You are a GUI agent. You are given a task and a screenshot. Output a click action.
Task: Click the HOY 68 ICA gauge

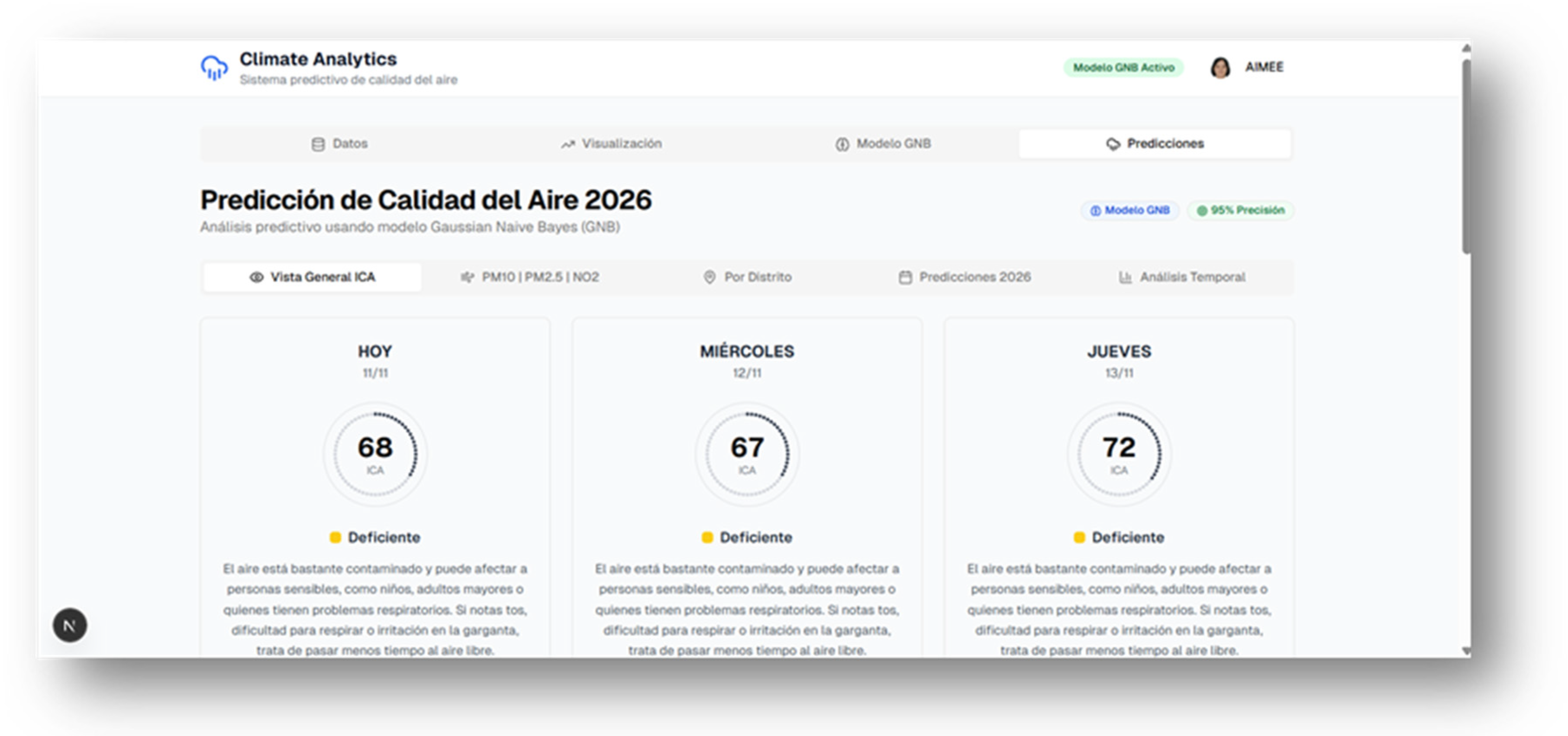tap(375, 454)
